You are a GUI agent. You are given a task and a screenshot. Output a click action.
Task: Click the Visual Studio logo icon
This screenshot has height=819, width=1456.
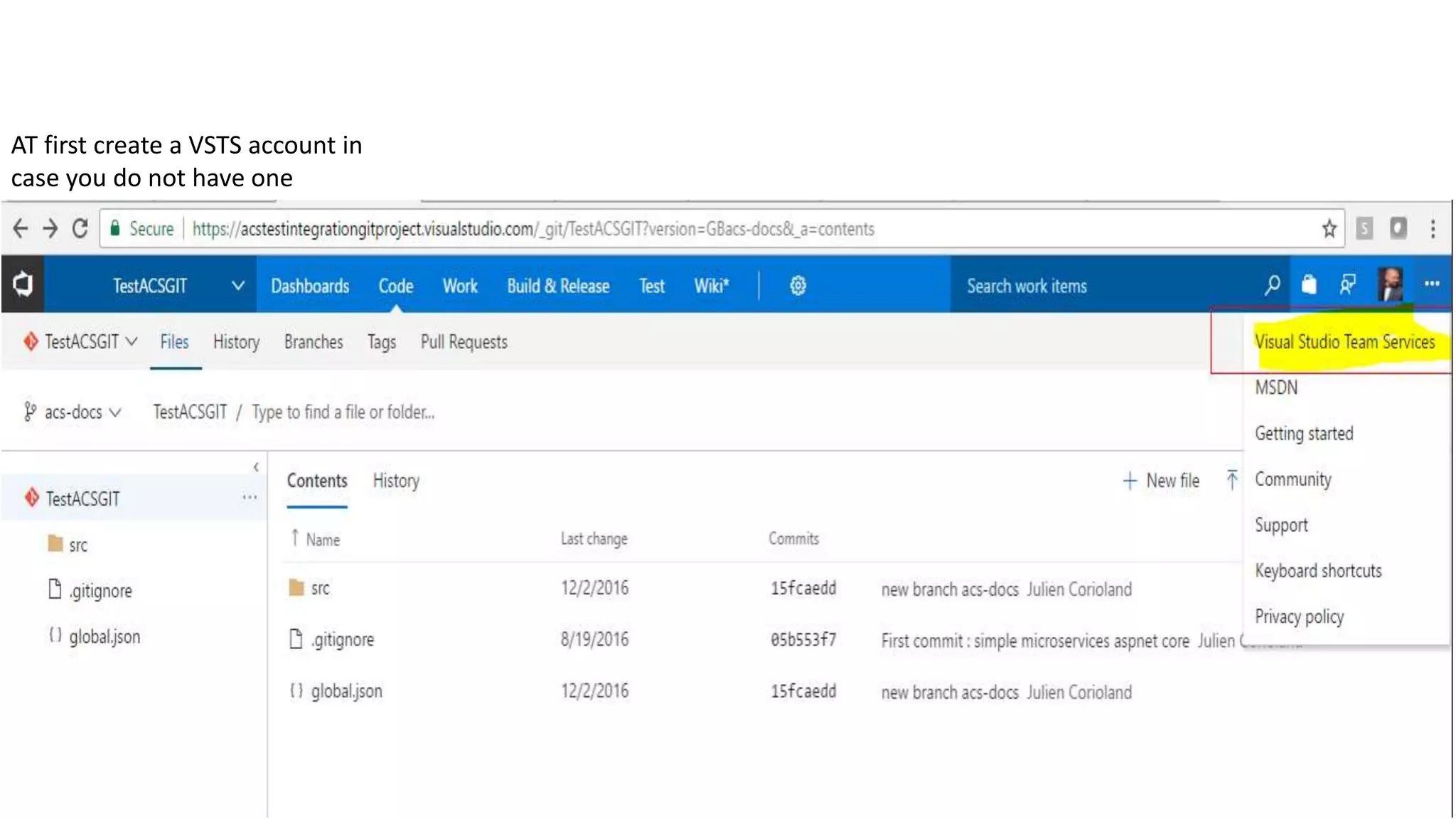click(x=23, y=284)
